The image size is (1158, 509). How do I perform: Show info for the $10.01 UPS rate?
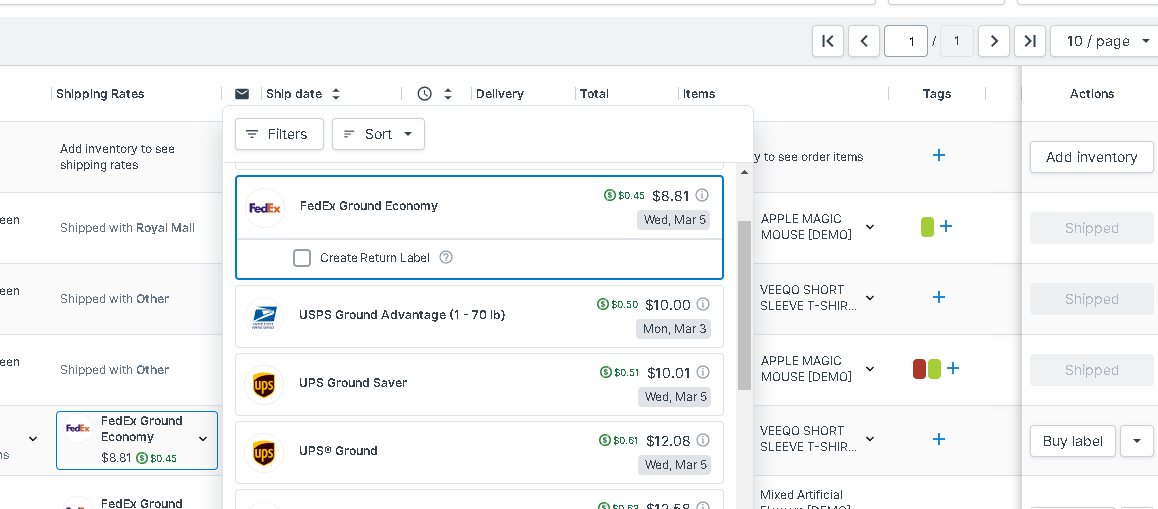pos(703,372)
